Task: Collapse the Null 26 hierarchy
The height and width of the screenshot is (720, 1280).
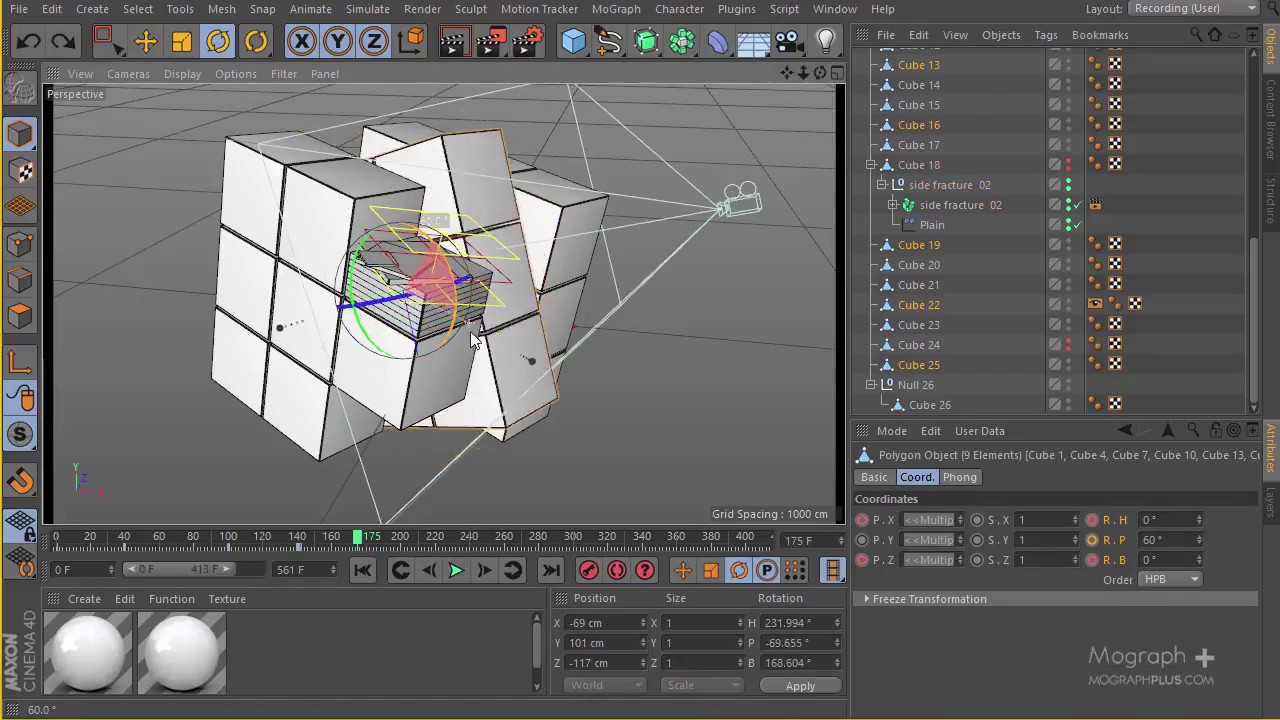Action: (871, 385)
